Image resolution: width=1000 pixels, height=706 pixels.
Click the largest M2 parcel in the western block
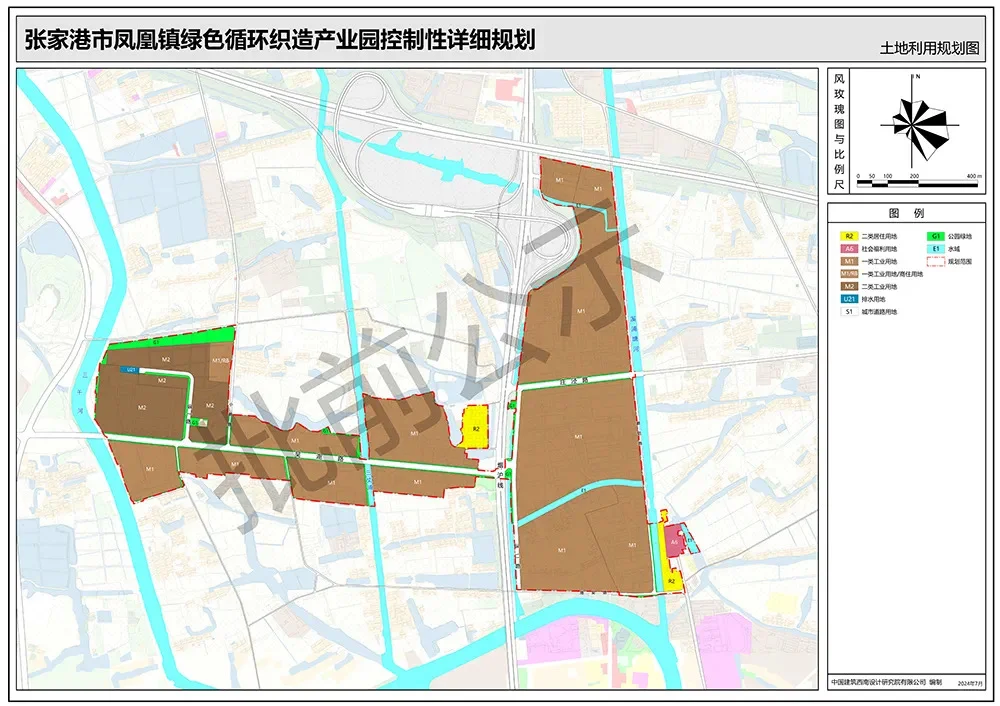[x=141, y=406]
